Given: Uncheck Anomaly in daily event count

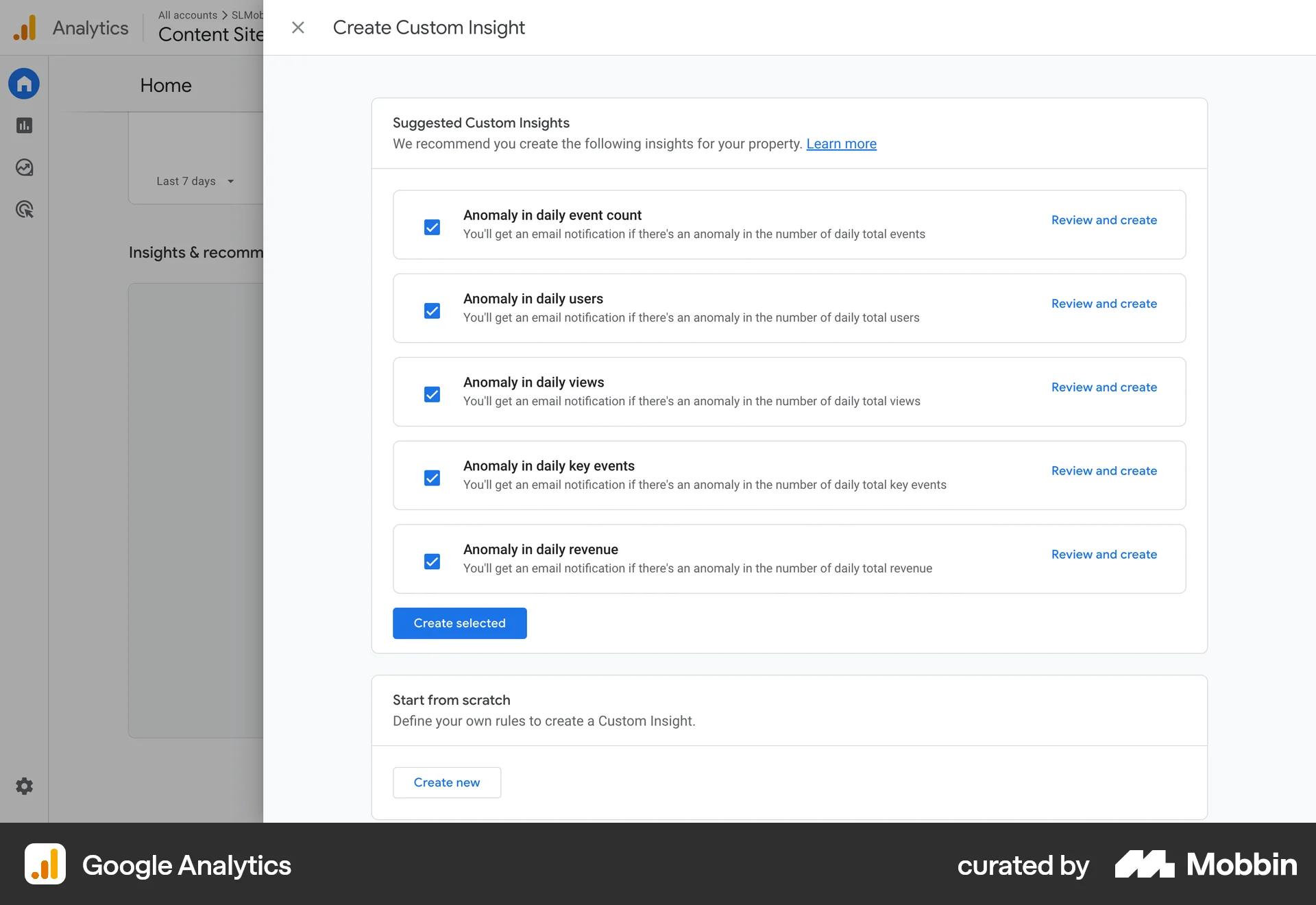Looking at the screenshot, I should click(432, 227).
